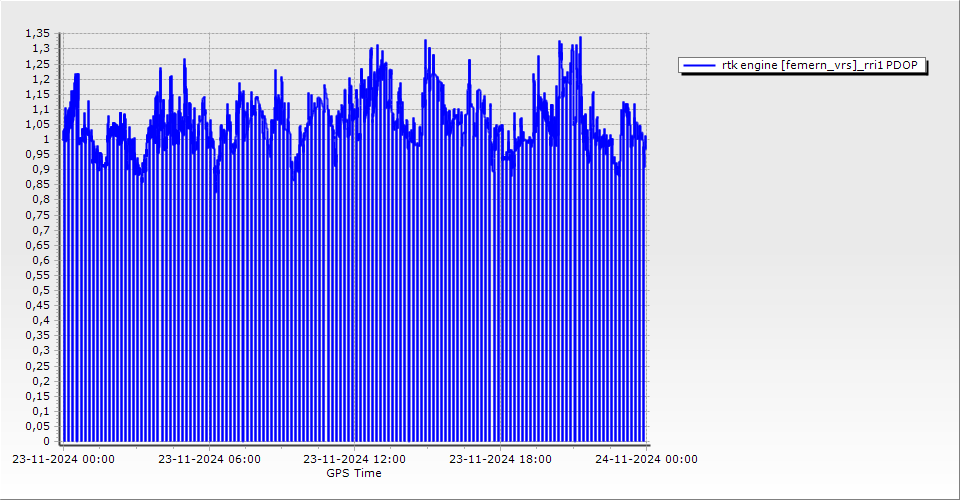Click the 0,1 label on the Y axis
This screenshot has width=960, height=500.
click(42, 411)
